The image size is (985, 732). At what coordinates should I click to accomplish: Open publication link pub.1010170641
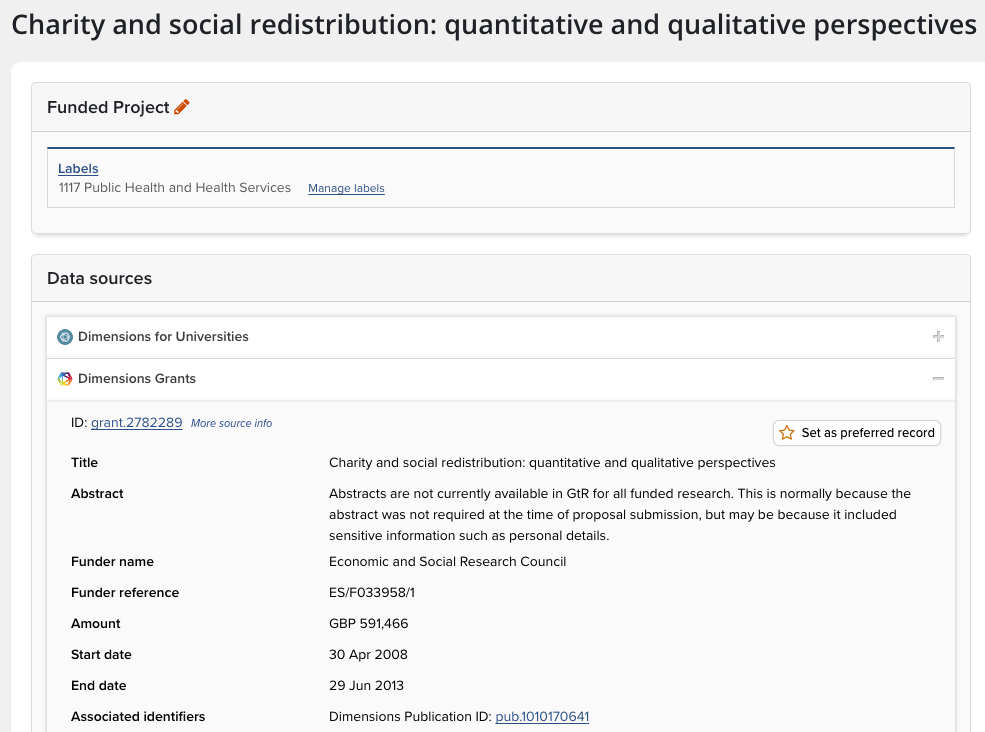tap(542, 717)
